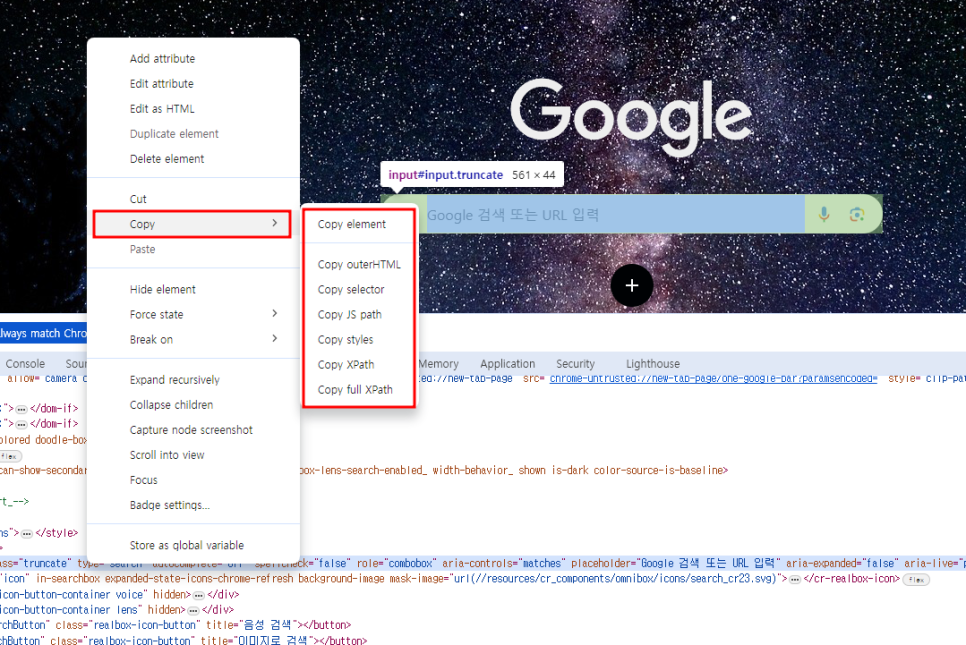Open the Copy submenu entry
This screenshot has width=966, height=645.
pyautogui.click(x=192, y=224)
